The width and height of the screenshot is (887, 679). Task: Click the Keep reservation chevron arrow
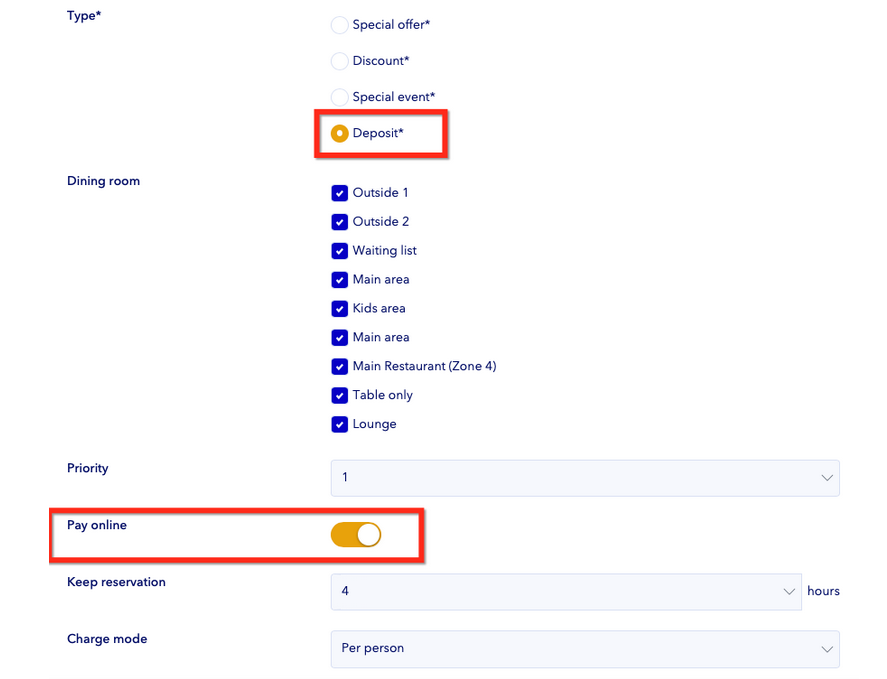789,592
